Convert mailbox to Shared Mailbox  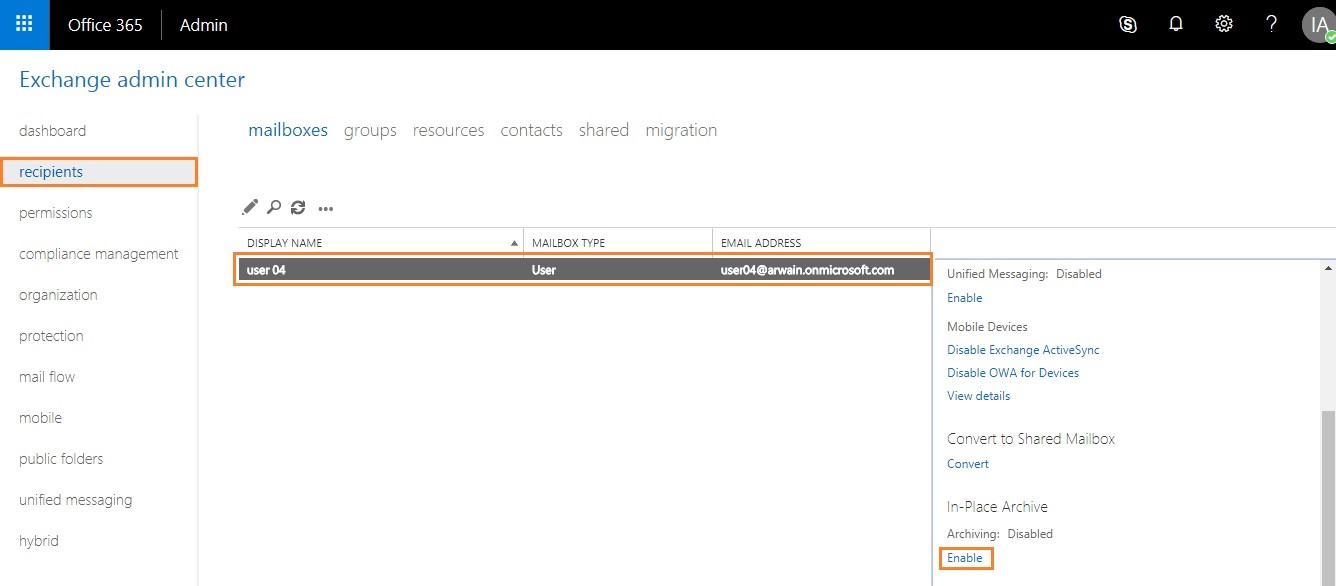[x=967, y=463]
